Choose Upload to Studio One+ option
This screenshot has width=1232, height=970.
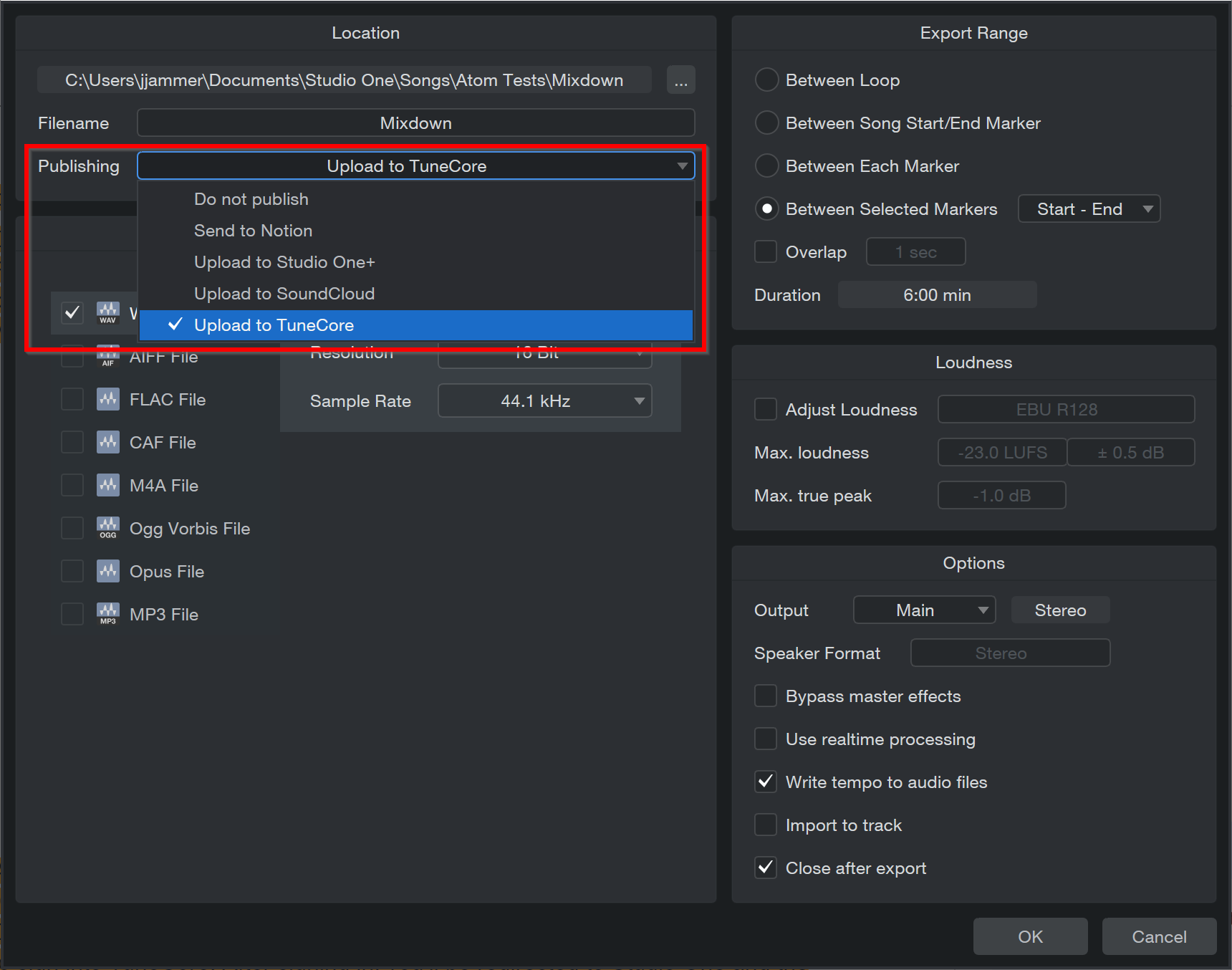[x=416, y=262]
